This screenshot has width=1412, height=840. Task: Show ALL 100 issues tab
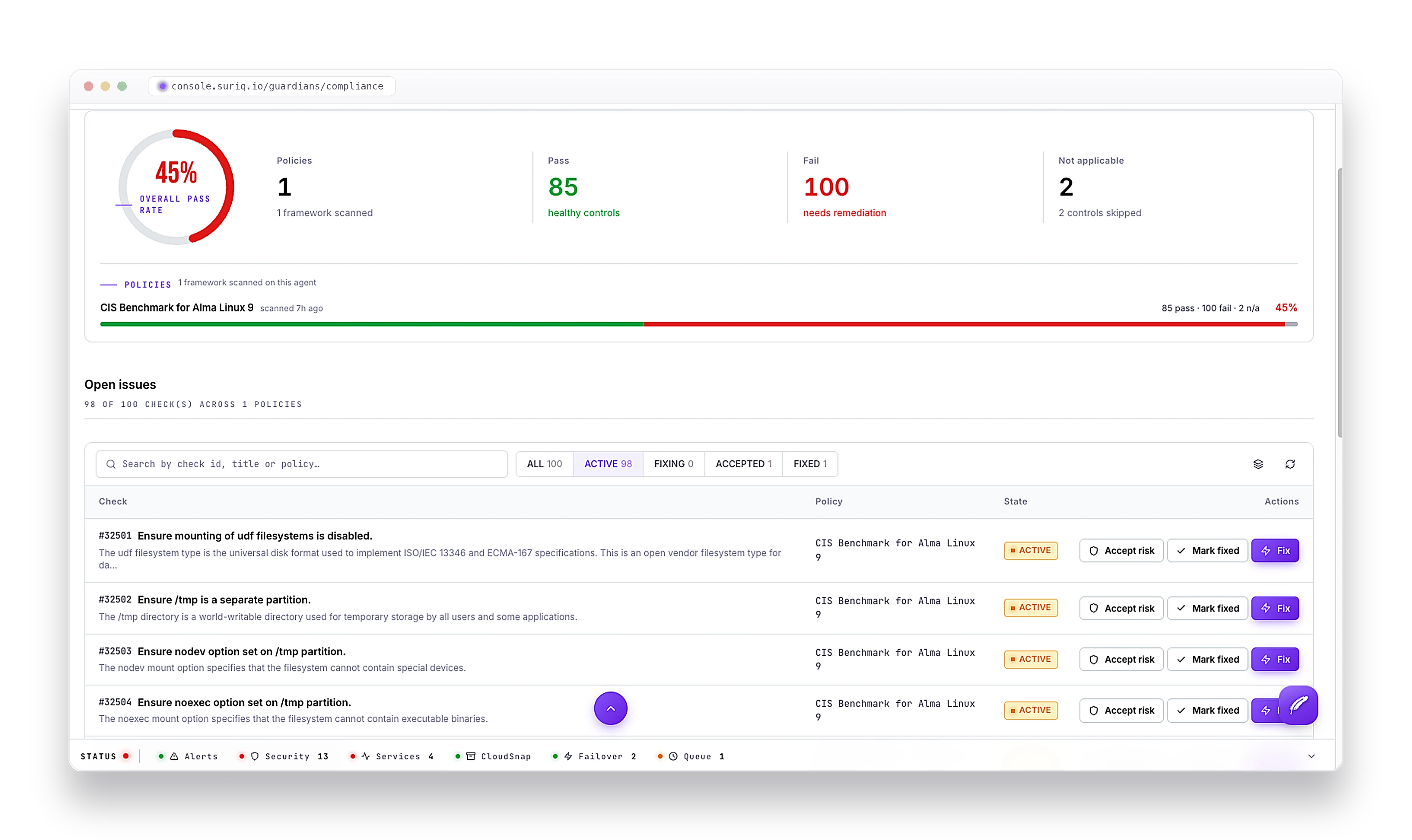(x=545, y=464)
